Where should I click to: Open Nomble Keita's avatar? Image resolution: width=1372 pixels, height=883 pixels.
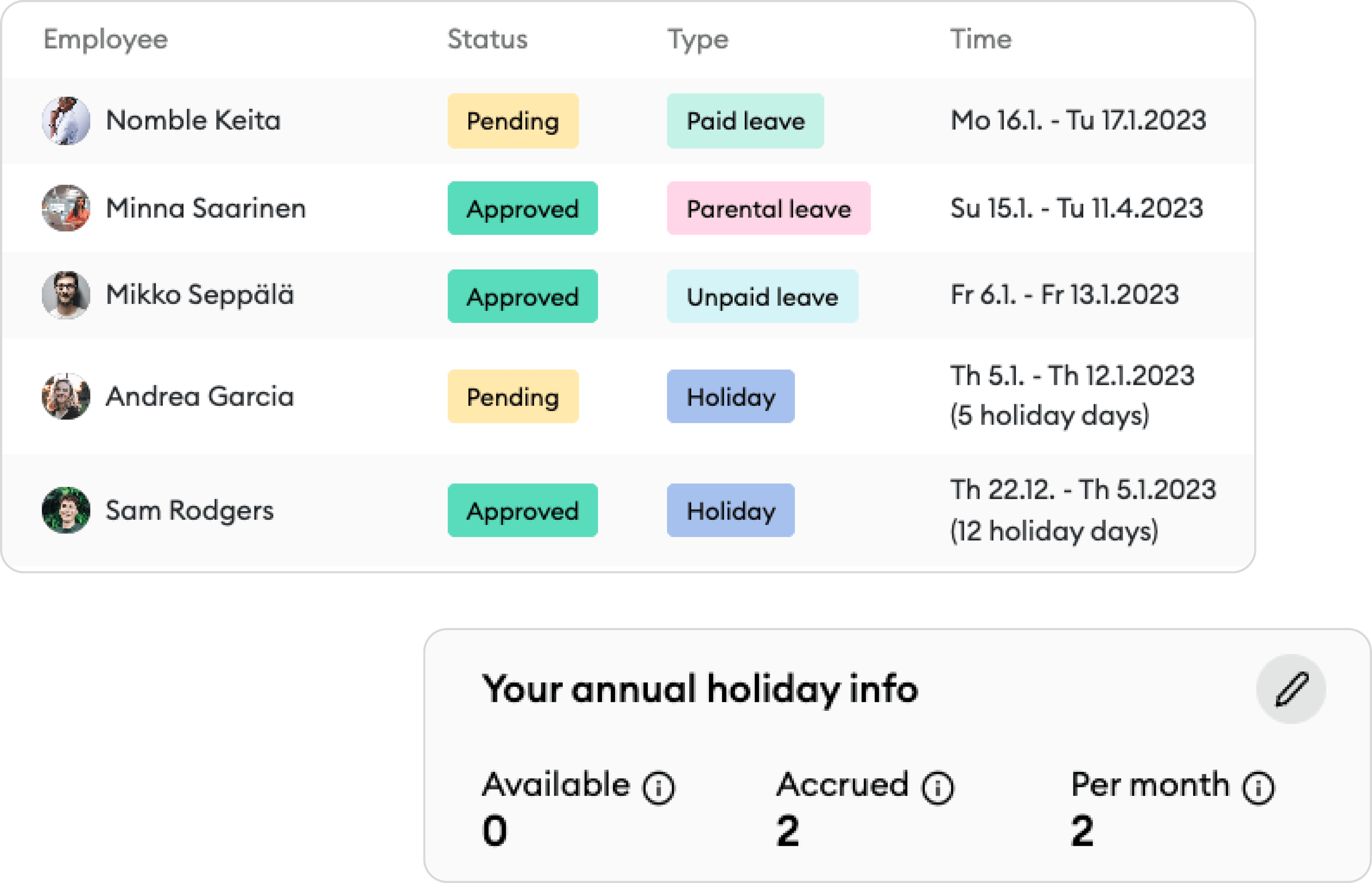[x=66, y=121]
